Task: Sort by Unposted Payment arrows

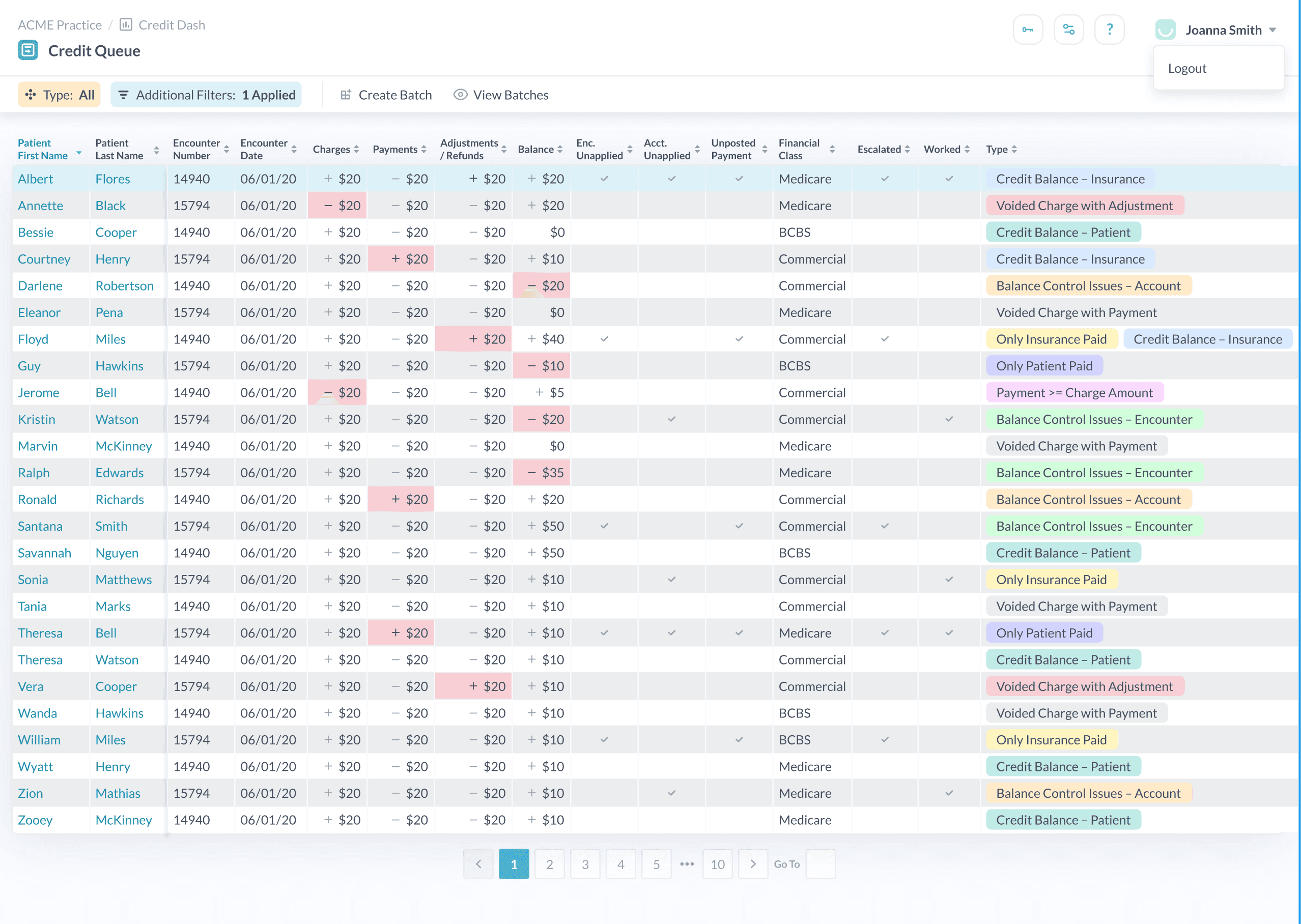Action: click(765, 150)
